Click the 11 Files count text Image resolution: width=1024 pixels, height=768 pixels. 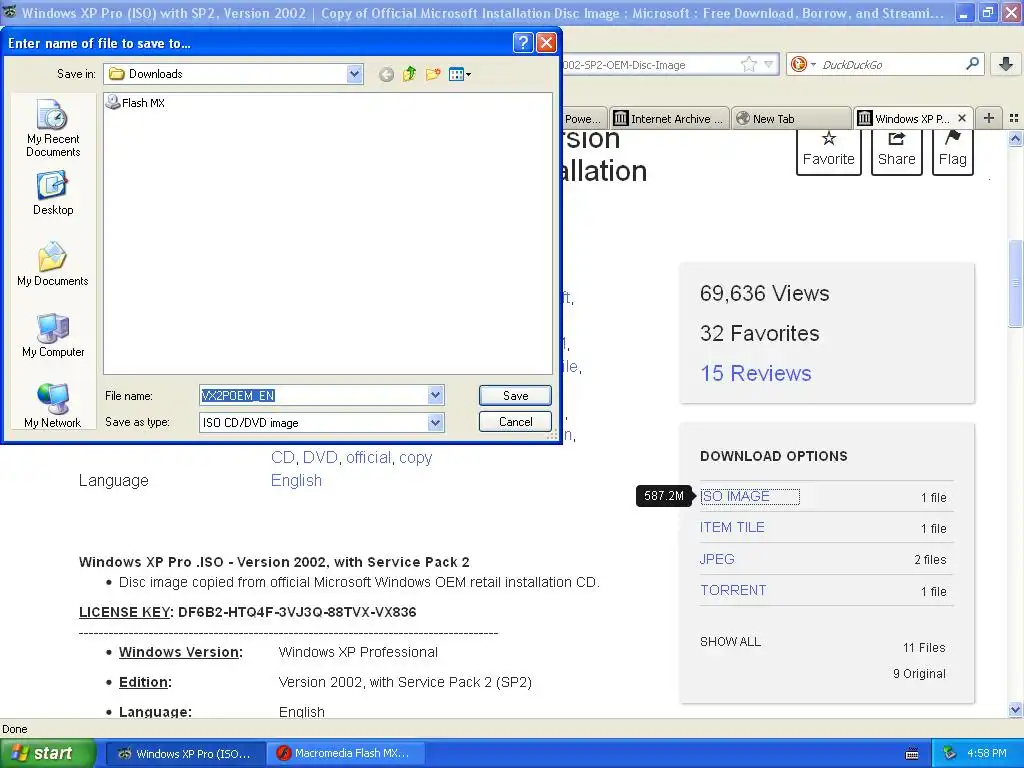[x=924, y=648]
